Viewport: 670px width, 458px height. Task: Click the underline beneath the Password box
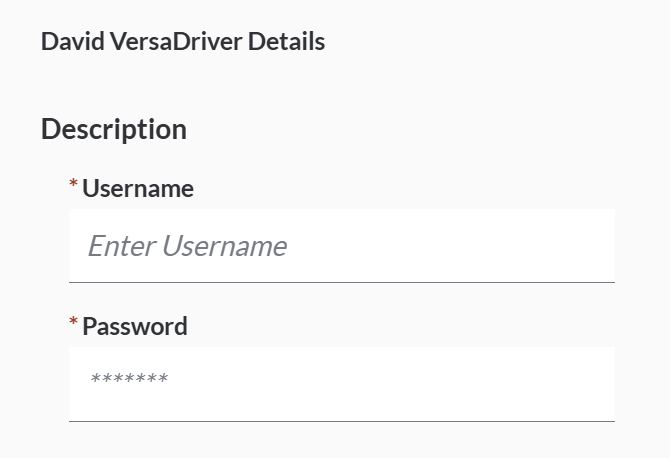[341, 421]
